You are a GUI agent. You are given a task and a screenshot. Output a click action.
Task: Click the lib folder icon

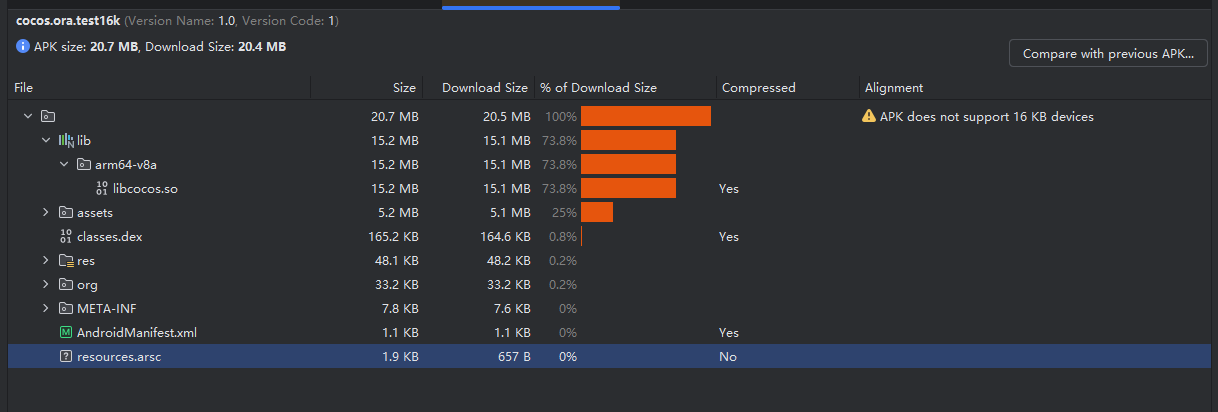click(66, 141)
